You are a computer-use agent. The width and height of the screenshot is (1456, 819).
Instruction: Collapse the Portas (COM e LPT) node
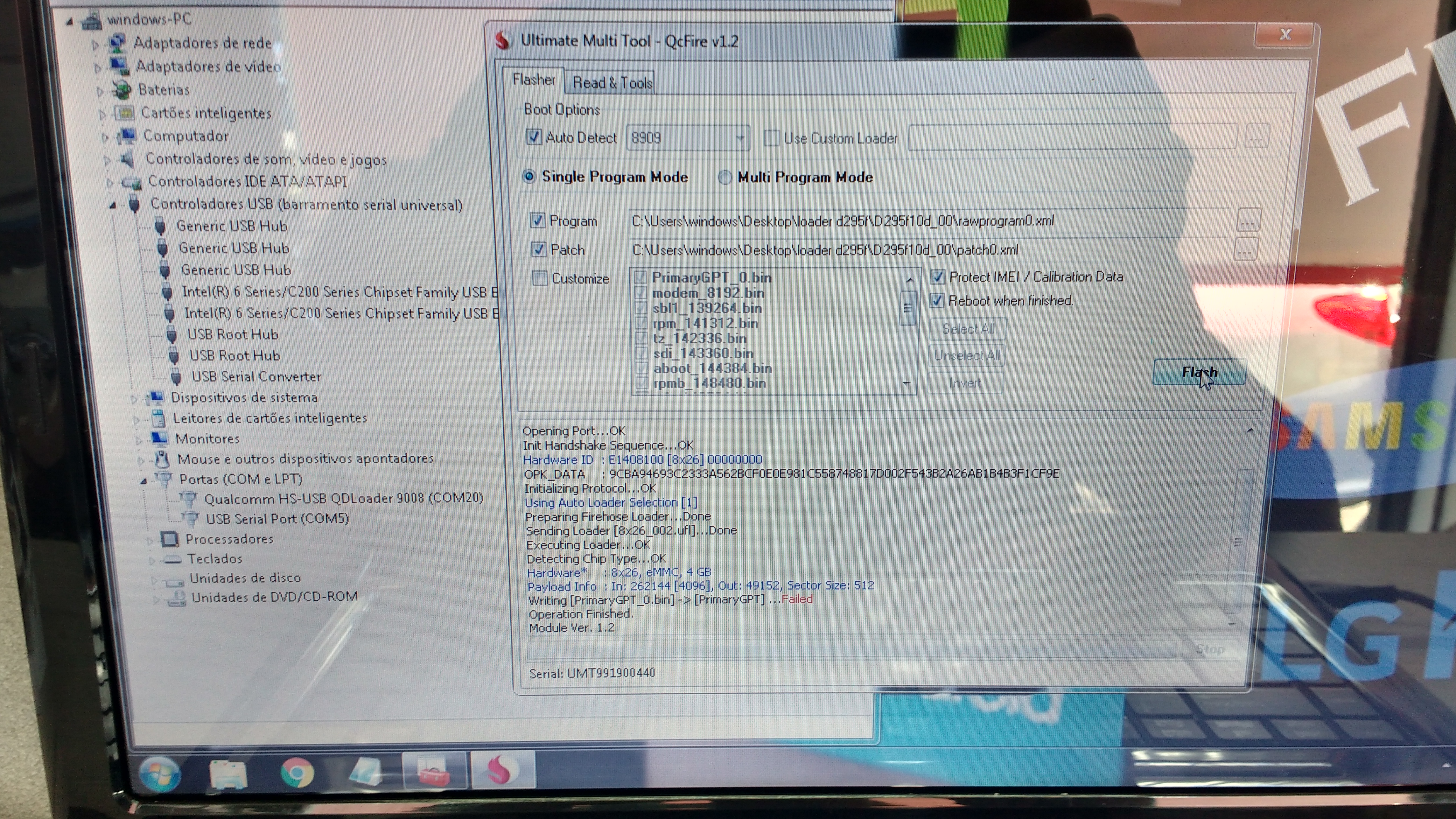coord(143,481)
